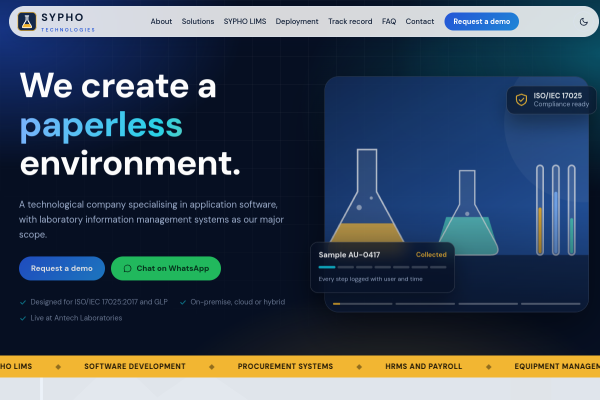Click SOFTWARE DEVELOPMENT in the yellow ticker
Image resolution: width=600 pixels, height=400 pixels.
(135, 366)
